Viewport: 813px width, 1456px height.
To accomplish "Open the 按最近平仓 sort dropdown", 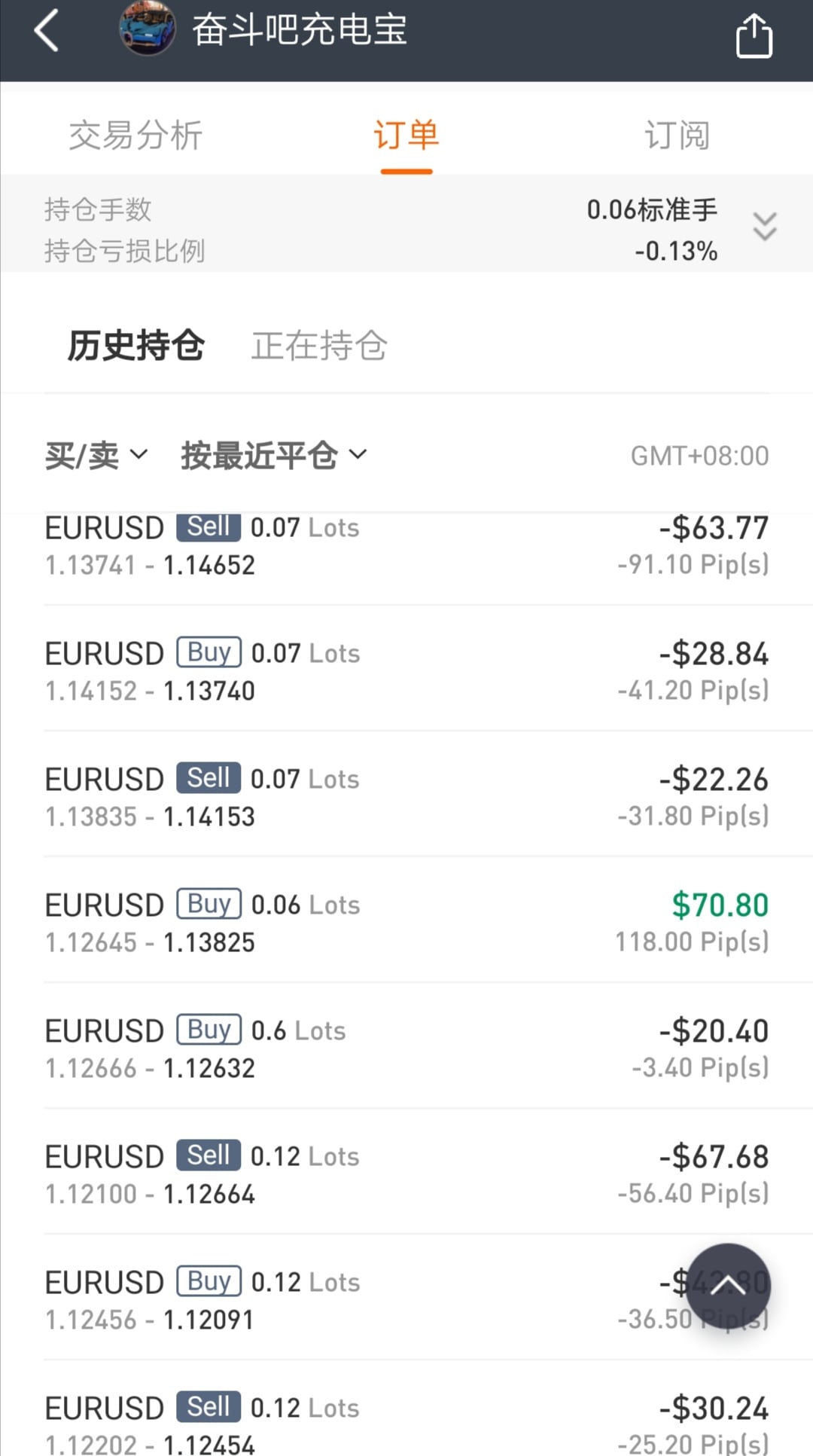I will pyautogui.click(x=273, y=455).
